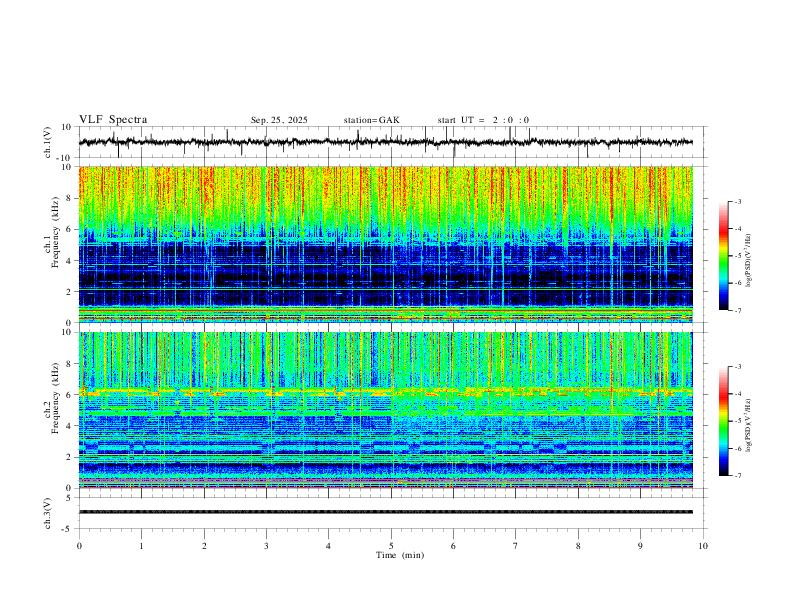Click time-axis tick label "9"
This screenshot has width=792, height=612.
click(640, 546)
